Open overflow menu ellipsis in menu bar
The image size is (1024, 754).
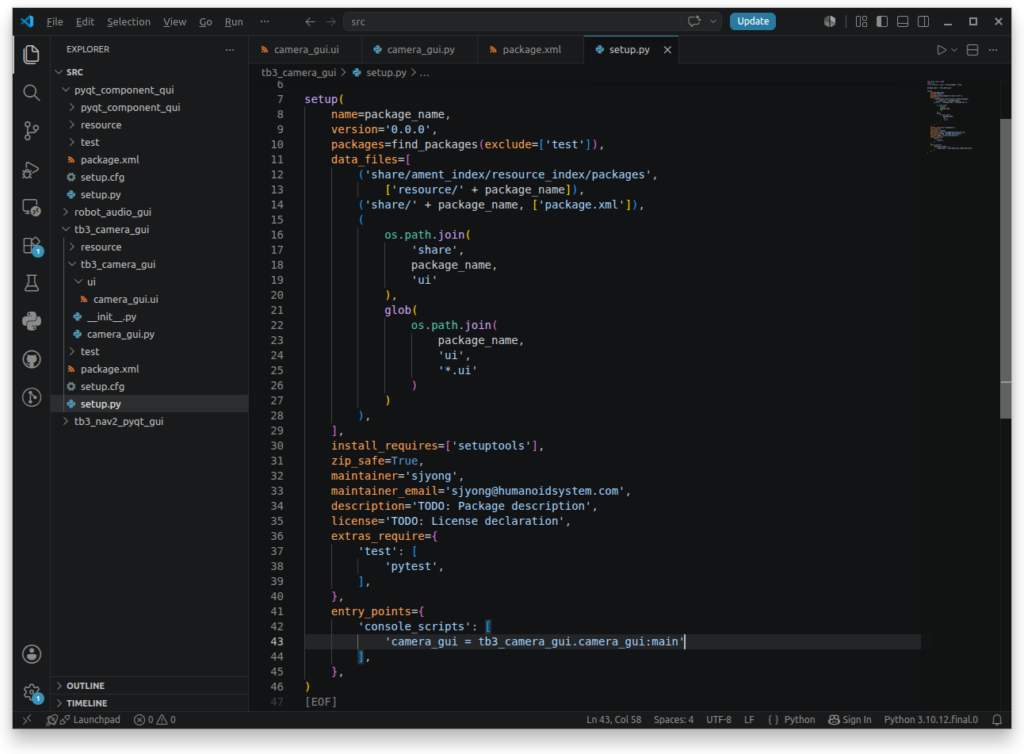click(x=264, y=22)
